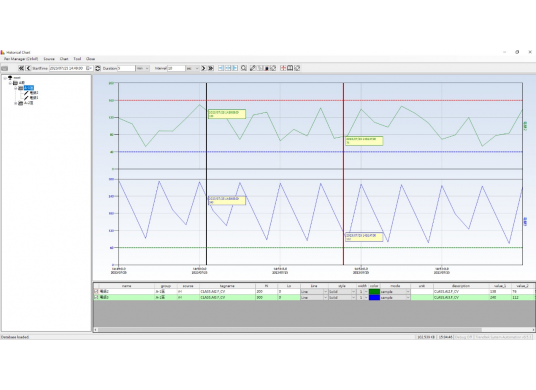Jump back with the double-left arrow icon

click(x=21, y=68)
